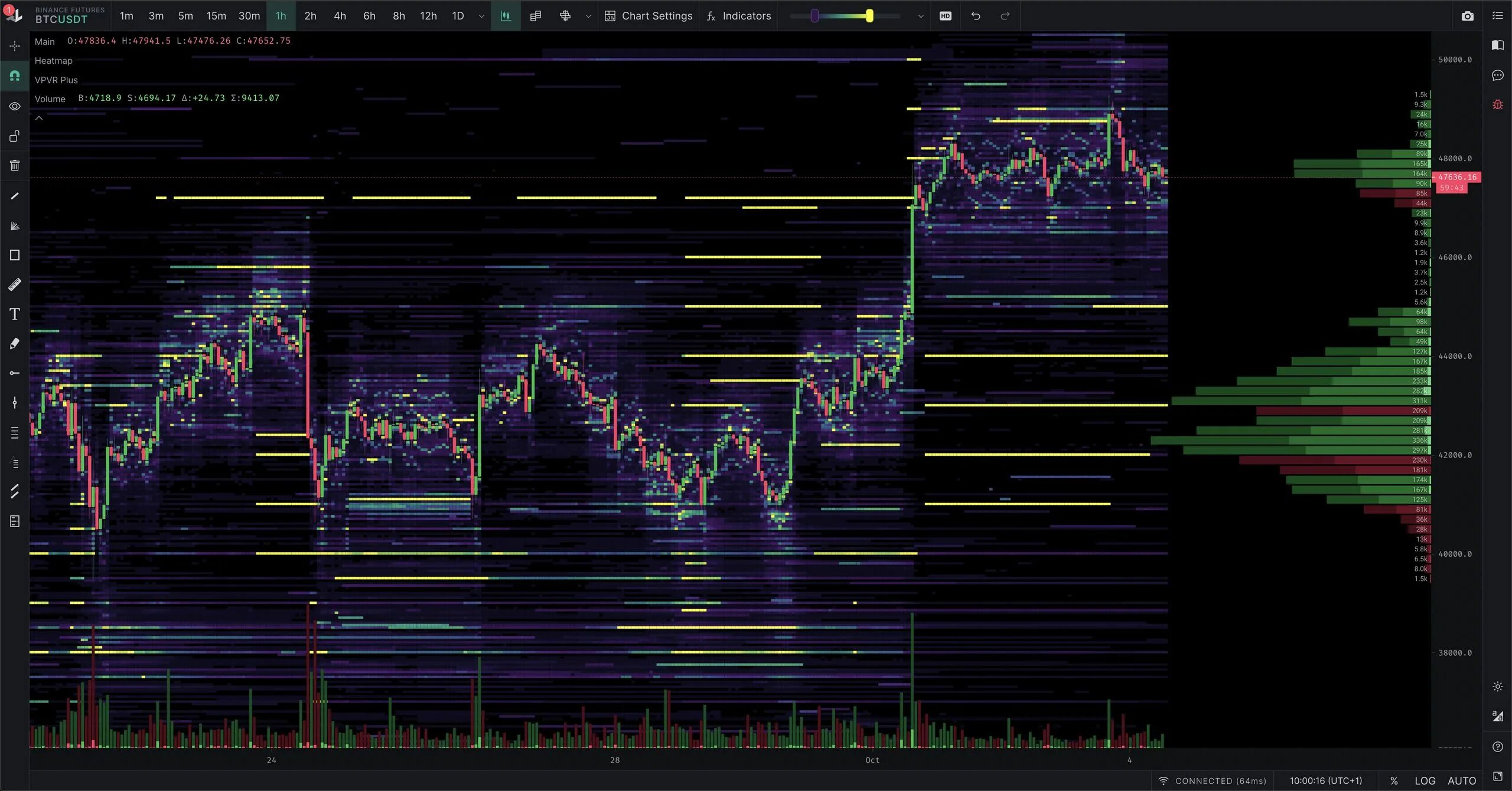Image resolution: width=1512 pixels, height=791 pixels.
Task: Expand the more timeframes dropdown arrow
Action: tap(481, 17)
